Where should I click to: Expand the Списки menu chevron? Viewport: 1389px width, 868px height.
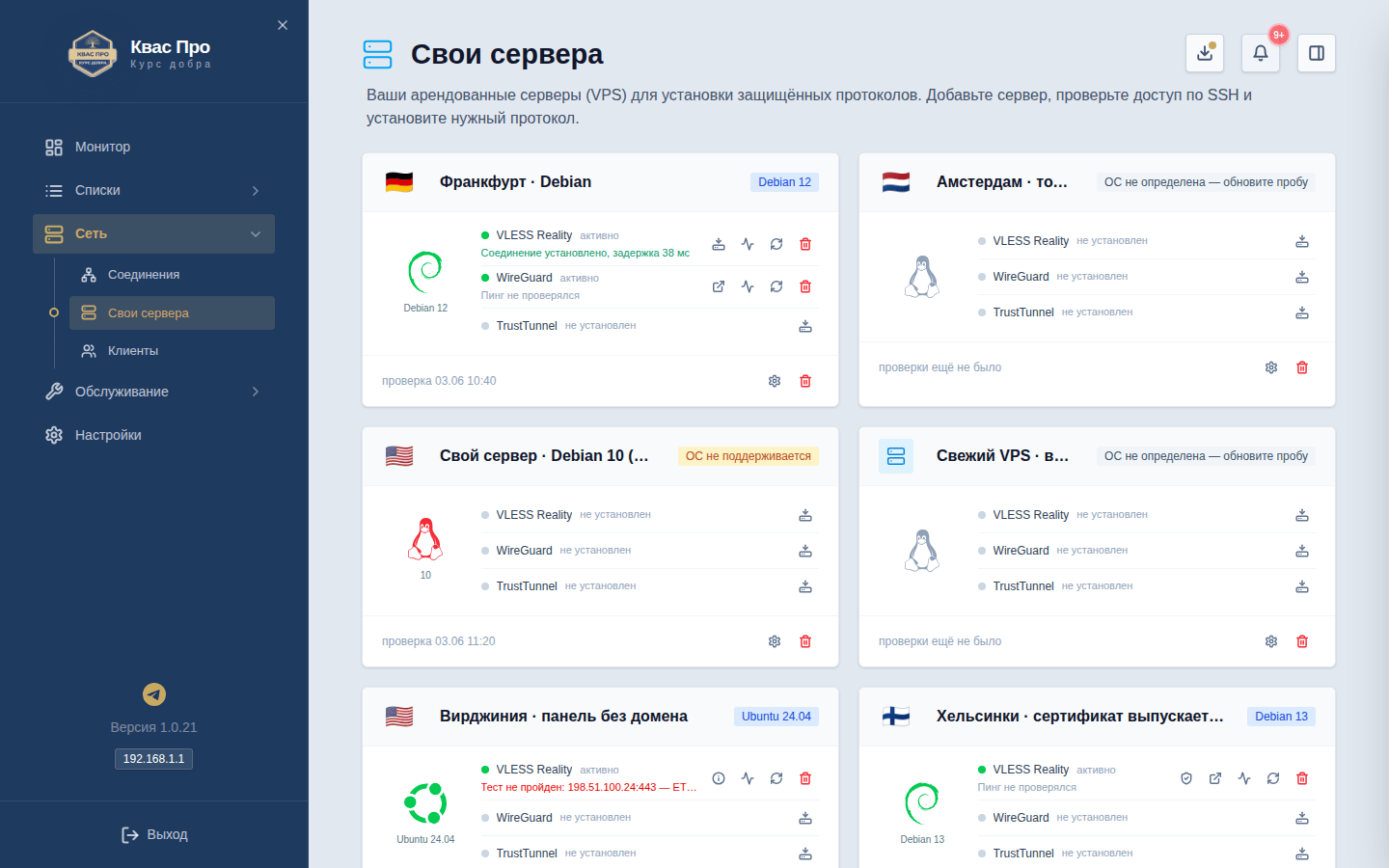pos(256,191)
